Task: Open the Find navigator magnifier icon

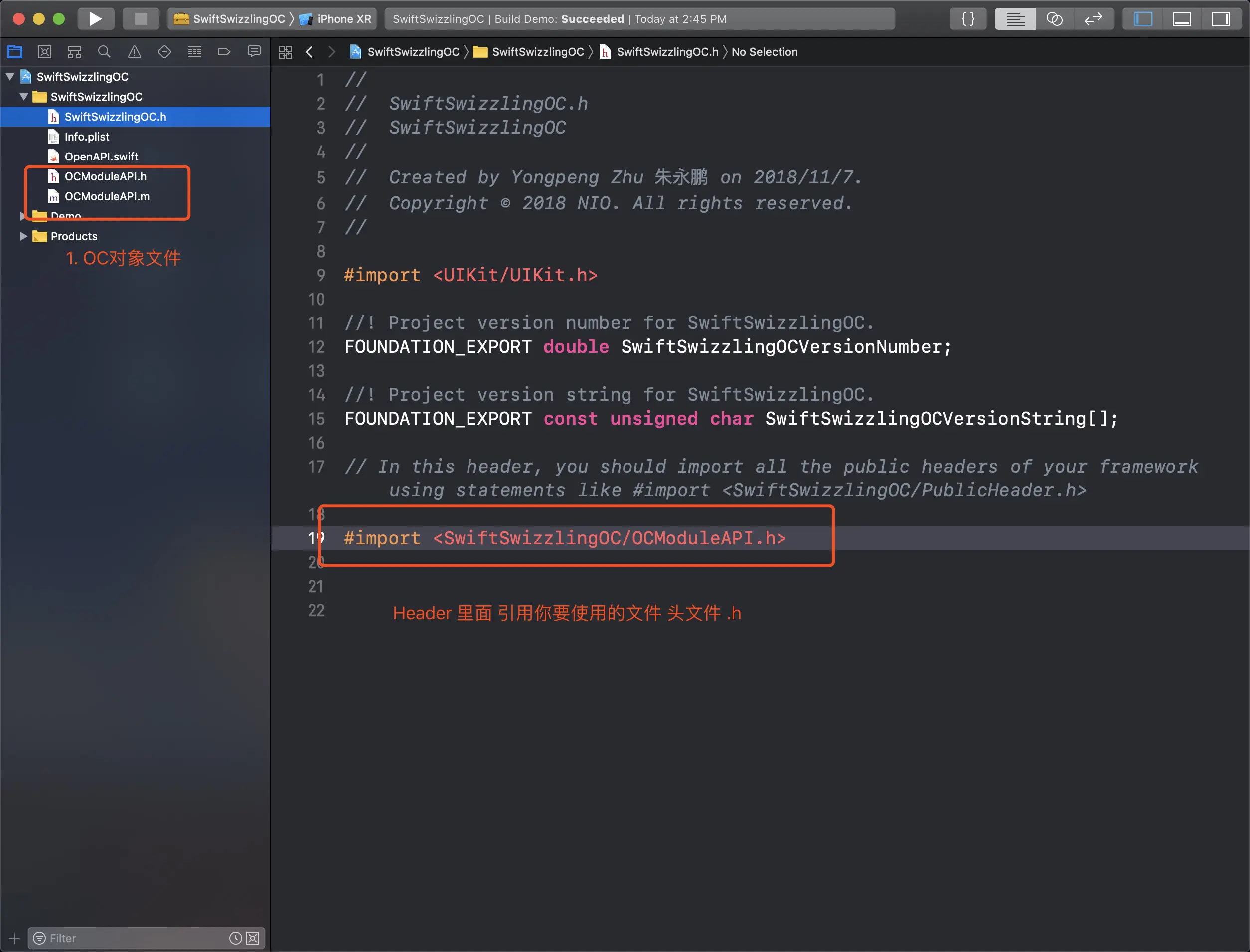Action: (104, 52)
